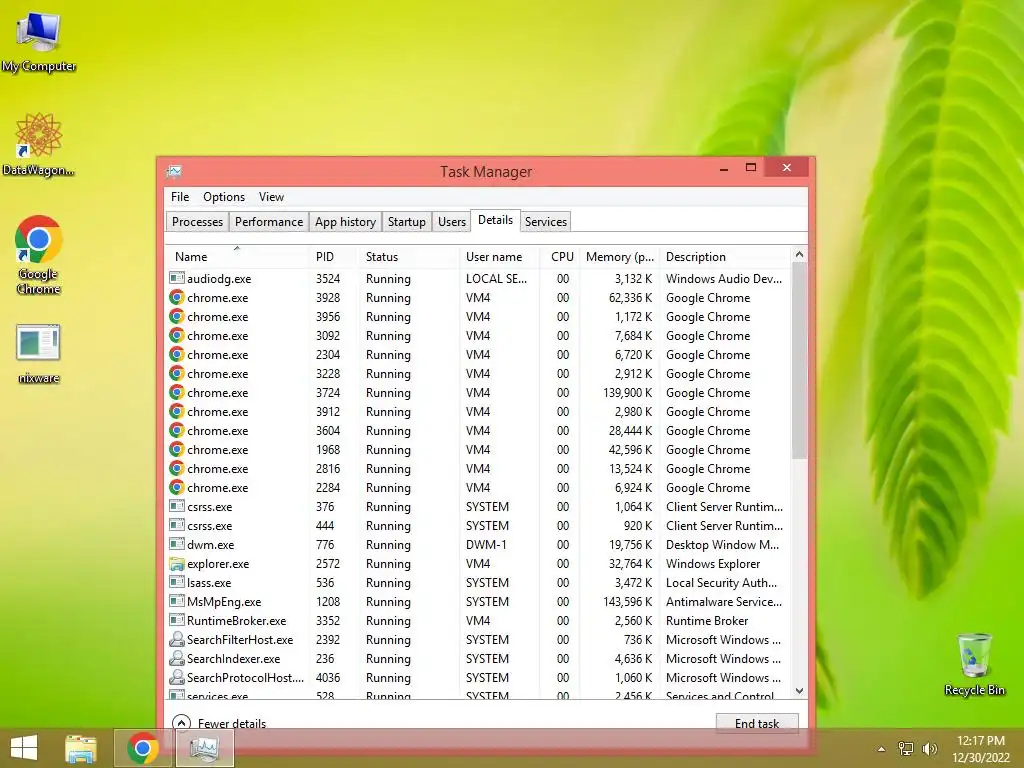Viewport: 1024px width, 768px height.
Task: Select csrss.exe row with PID 444
Action: [478, 525]
